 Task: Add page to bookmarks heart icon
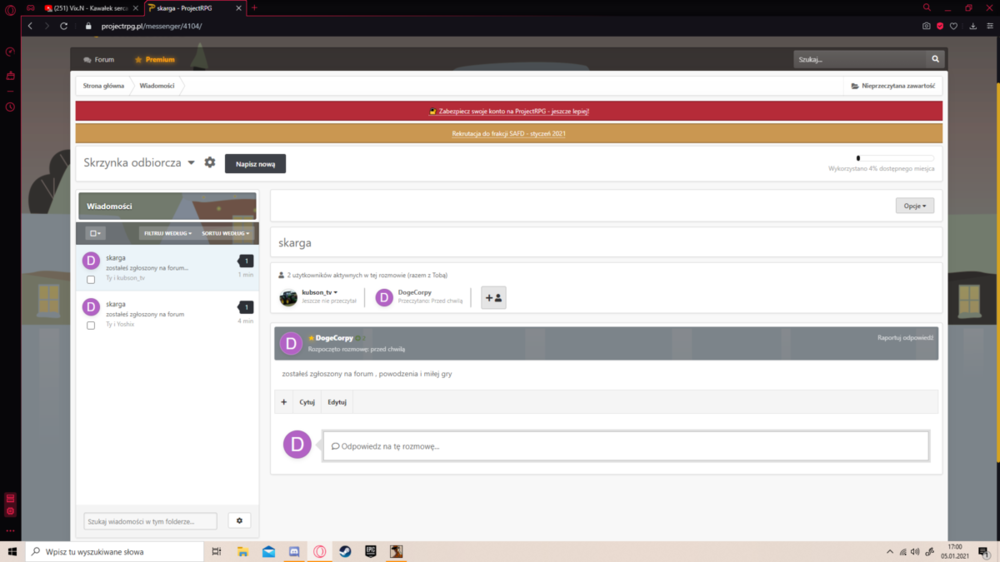[x=953, y=26]
